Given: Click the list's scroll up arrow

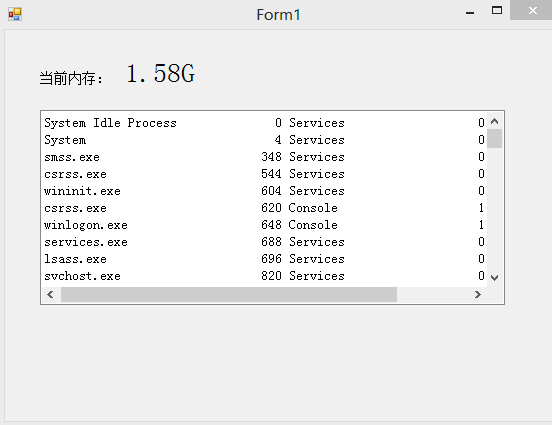Looking at the screenshot, I should pyautogui.click(x=494, y=121).
